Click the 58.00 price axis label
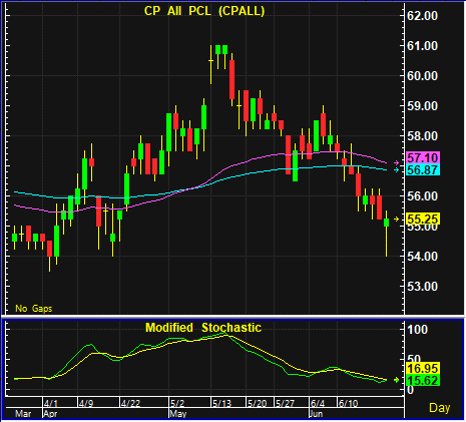This screenshot has width=466, height=422. click(x=422, y=136)
